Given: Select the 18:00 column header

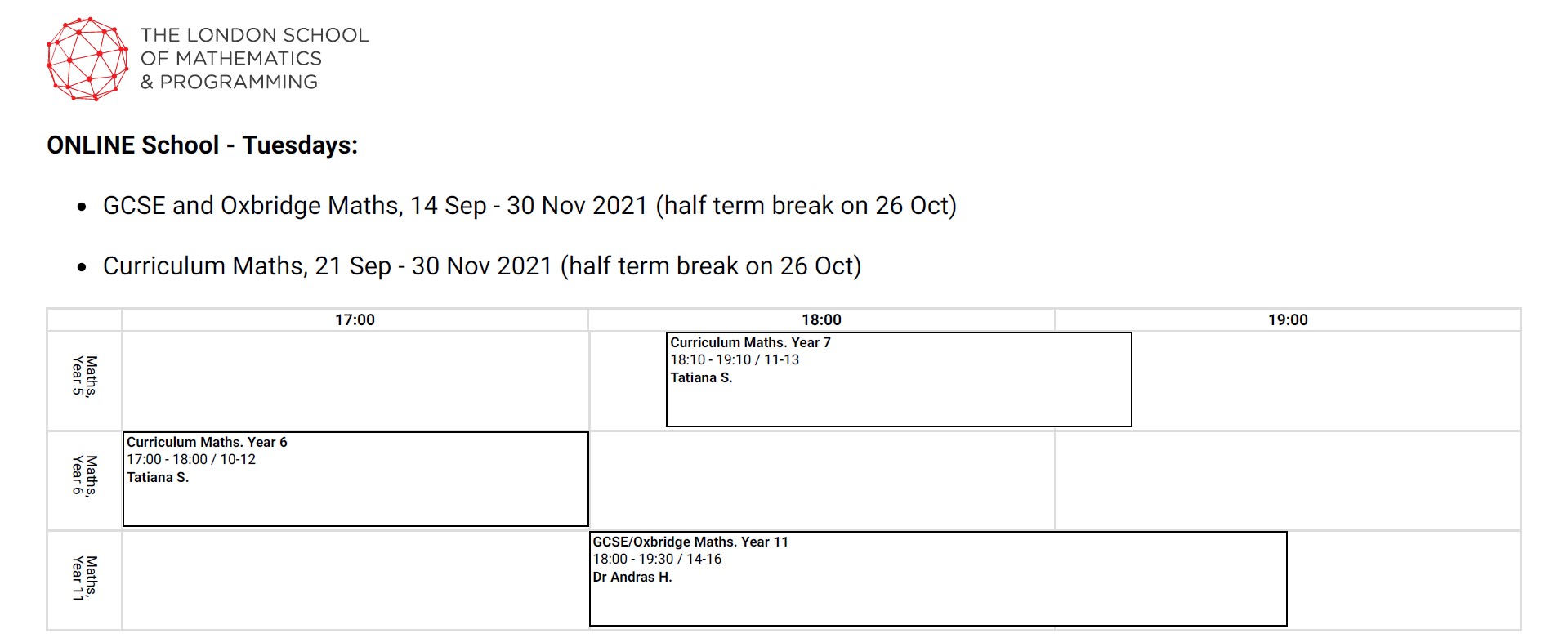Looking at the screenshot, I should coord(821,319).
